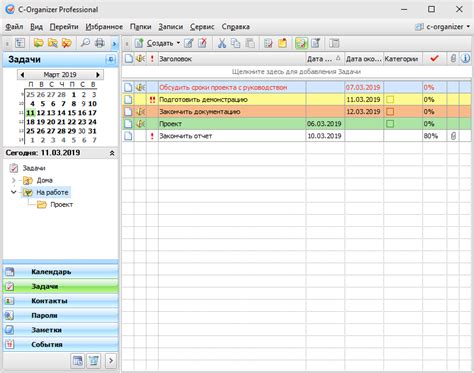Viewport: 474px width, 373px height.
Task: Click orange category swatch on Закончить документацию
Action: coord(390,112)
